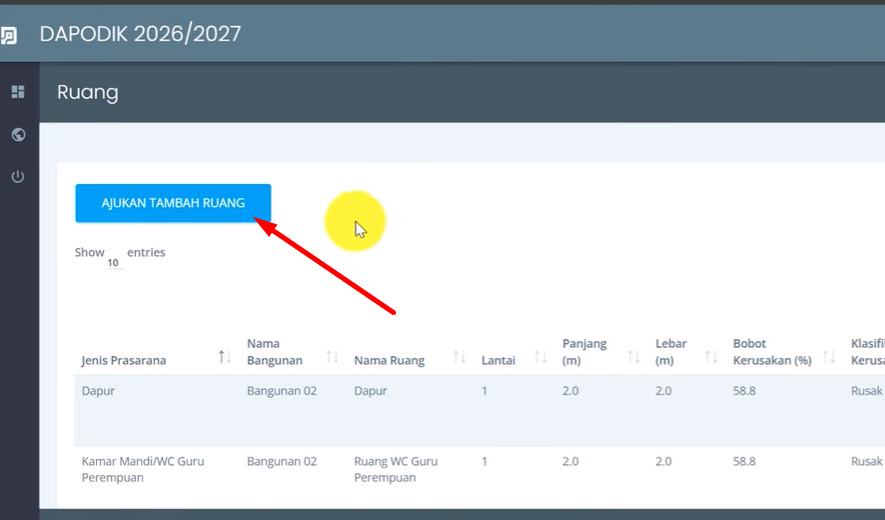885x520 pixels.
Task: Click Rusak status in Dapur row
Action: click(867, 391)
